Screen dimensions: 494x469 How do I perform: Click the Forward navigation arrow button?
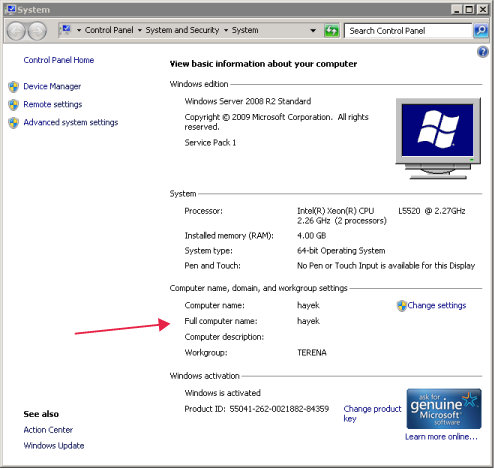pos(37,31)
